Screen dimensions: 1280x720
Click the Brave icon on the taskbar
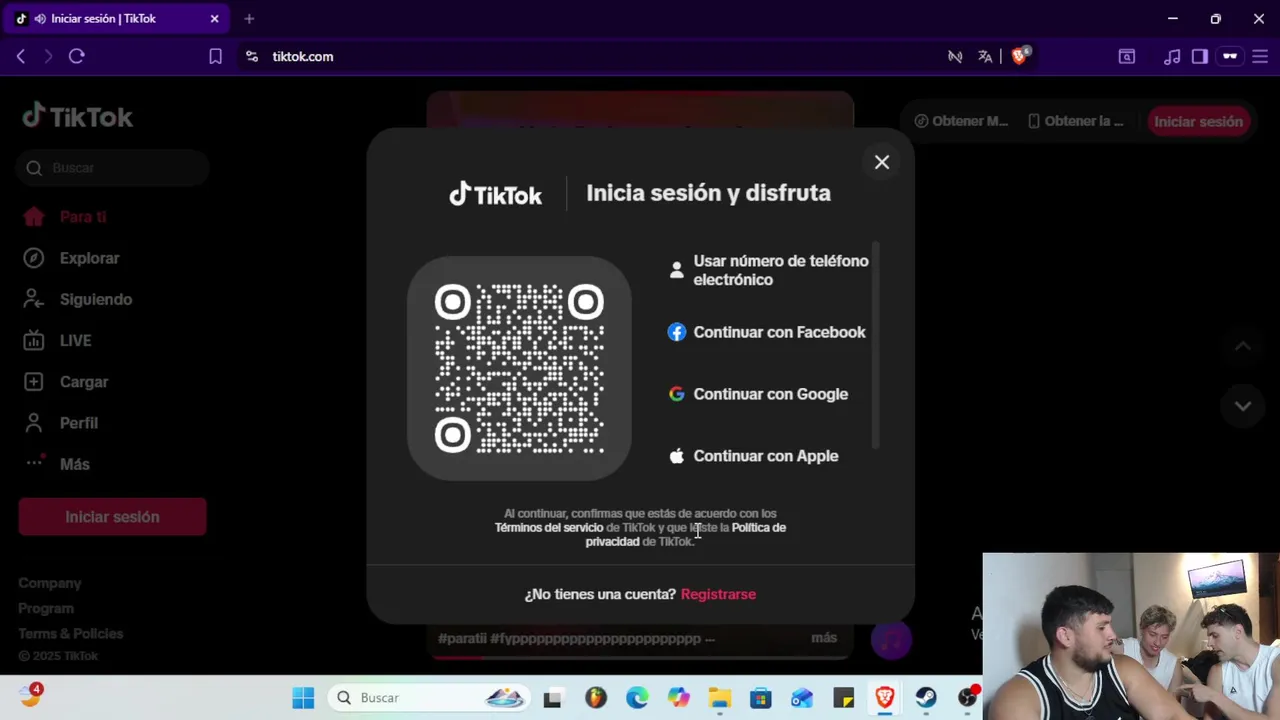885,698
